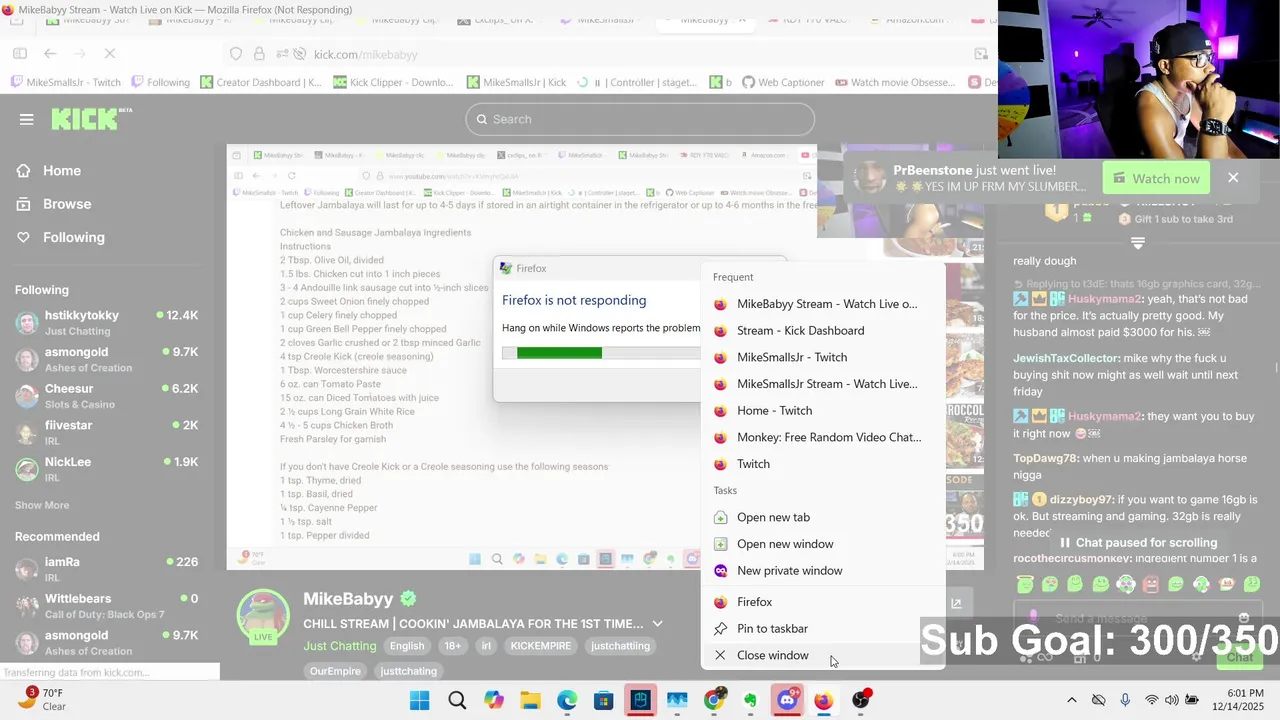Open OBS Studio taskbar icon
Screen dimensions: 1280x720
(861, 700)
